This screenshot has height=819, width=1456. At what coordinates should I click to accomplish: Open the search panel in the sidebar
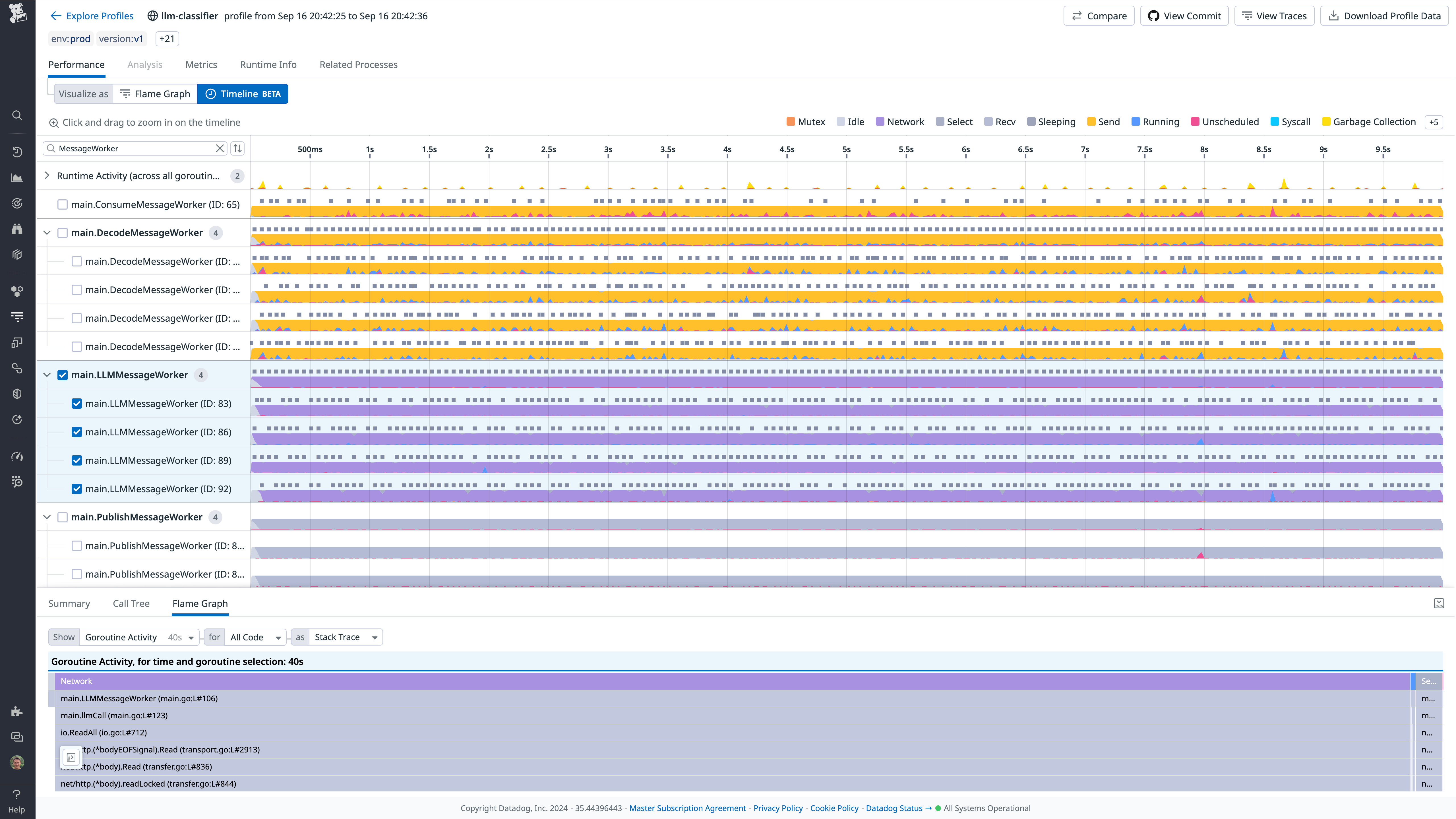17,115
